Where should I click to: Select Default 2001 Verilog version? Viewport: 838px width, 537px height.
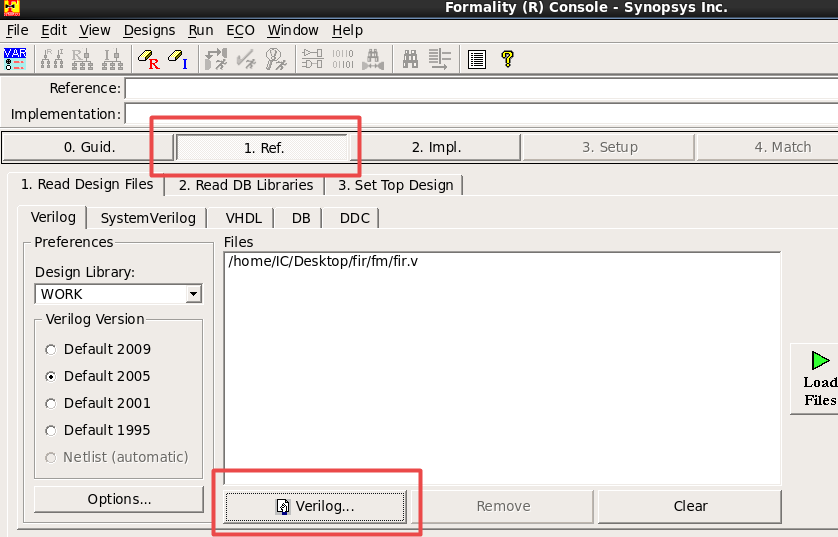(x=51, y=403)
